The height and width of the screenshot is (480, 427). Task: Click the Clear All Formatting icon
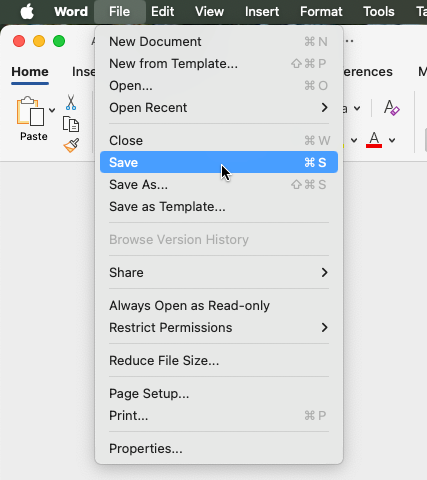pyautogui.click(x=391, y=108)
